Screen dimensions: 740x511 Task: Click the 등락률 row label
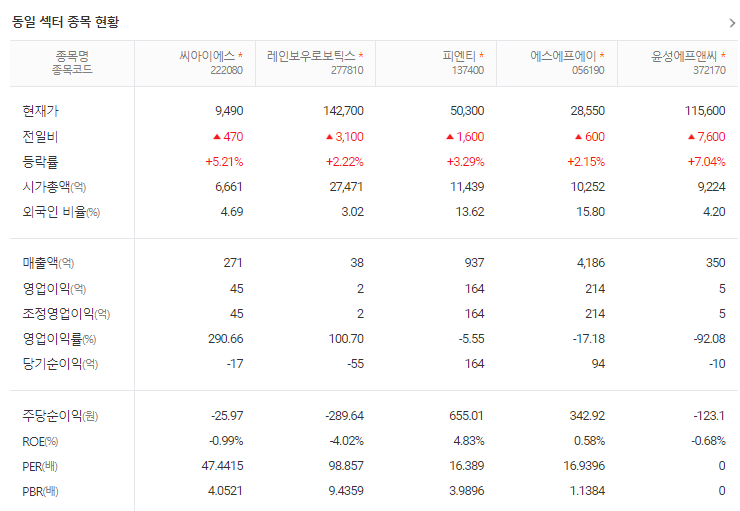[x=40, y=162]
